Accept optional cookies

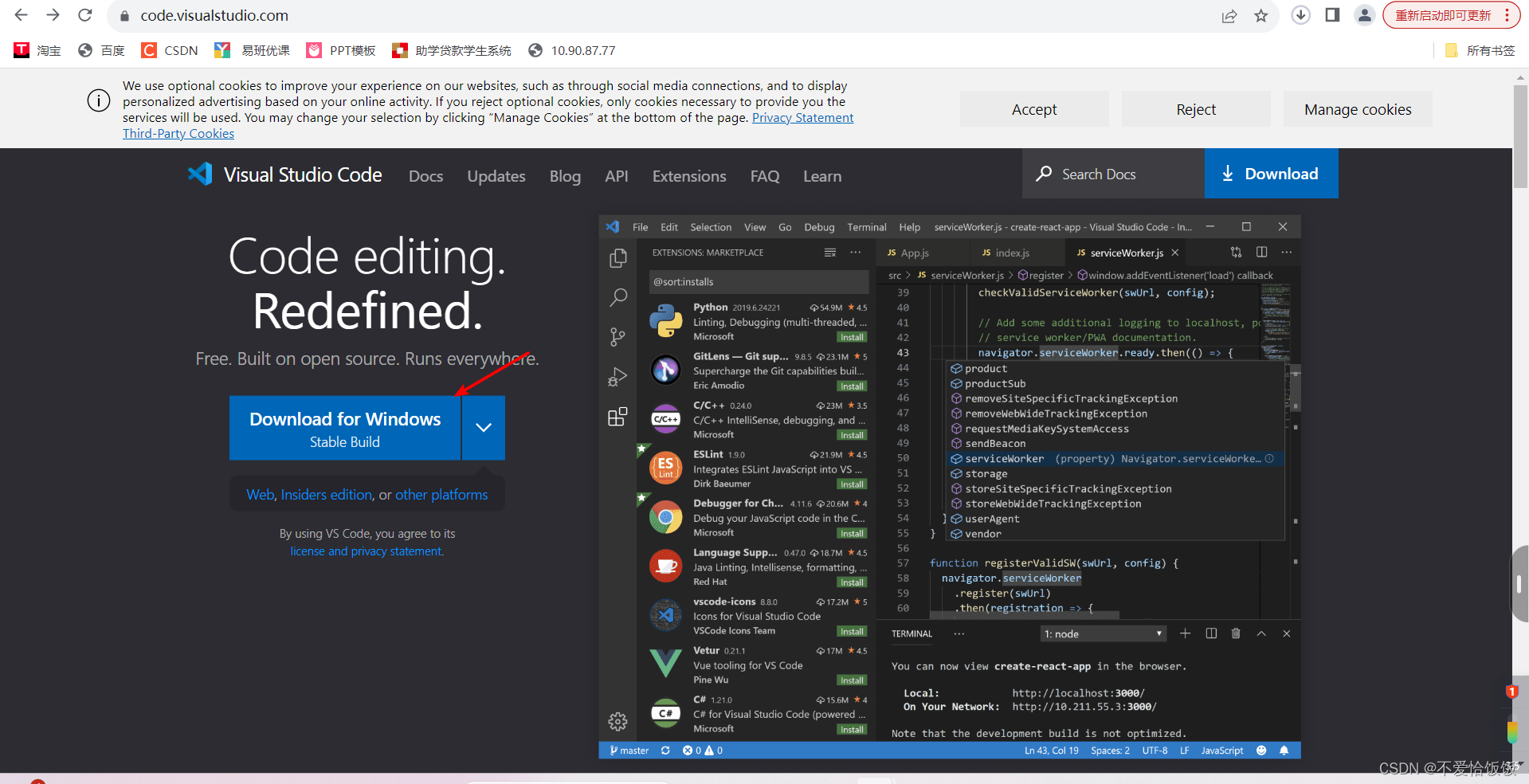[1034, 109]
